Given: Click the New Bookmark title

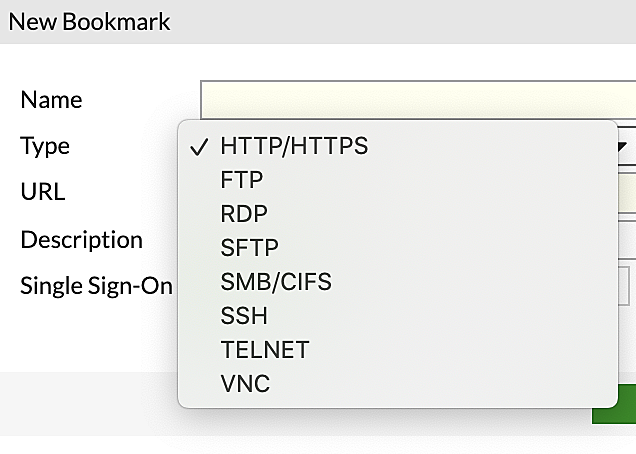Looking at the screenshot, I should (x=89, y=21).
